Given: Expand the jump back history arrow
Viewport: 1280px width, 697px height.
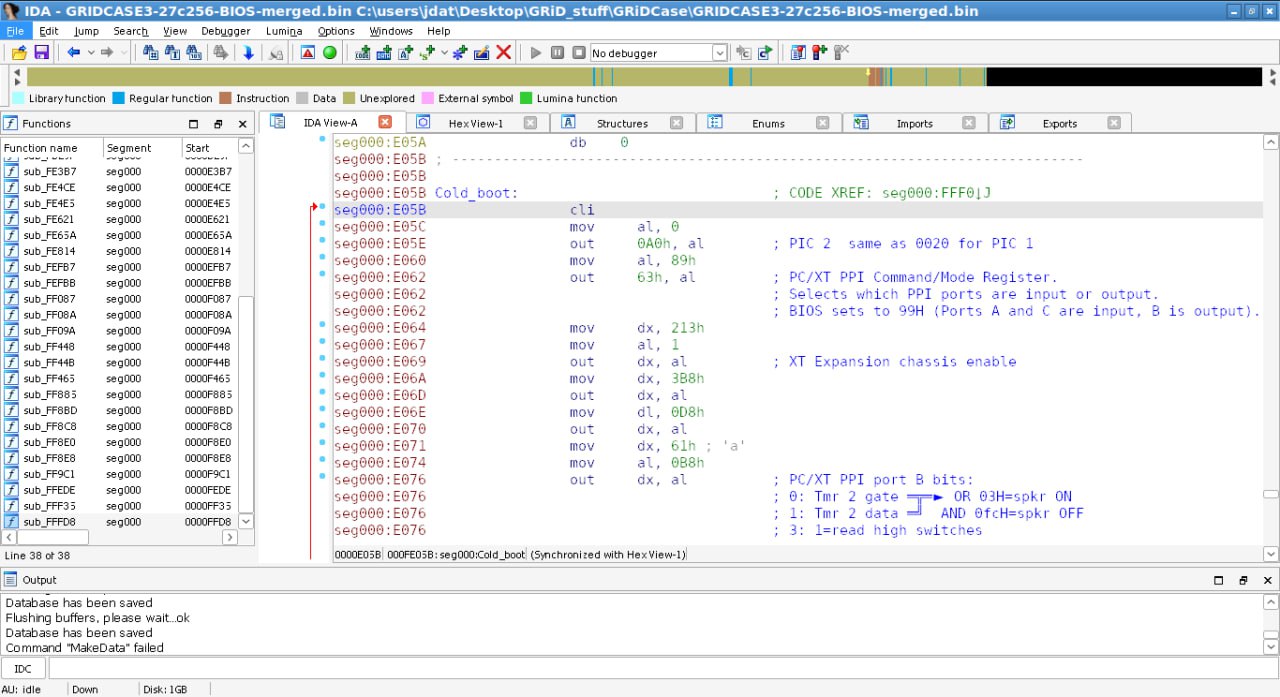Looking at the screenshot, I should 91,52.
